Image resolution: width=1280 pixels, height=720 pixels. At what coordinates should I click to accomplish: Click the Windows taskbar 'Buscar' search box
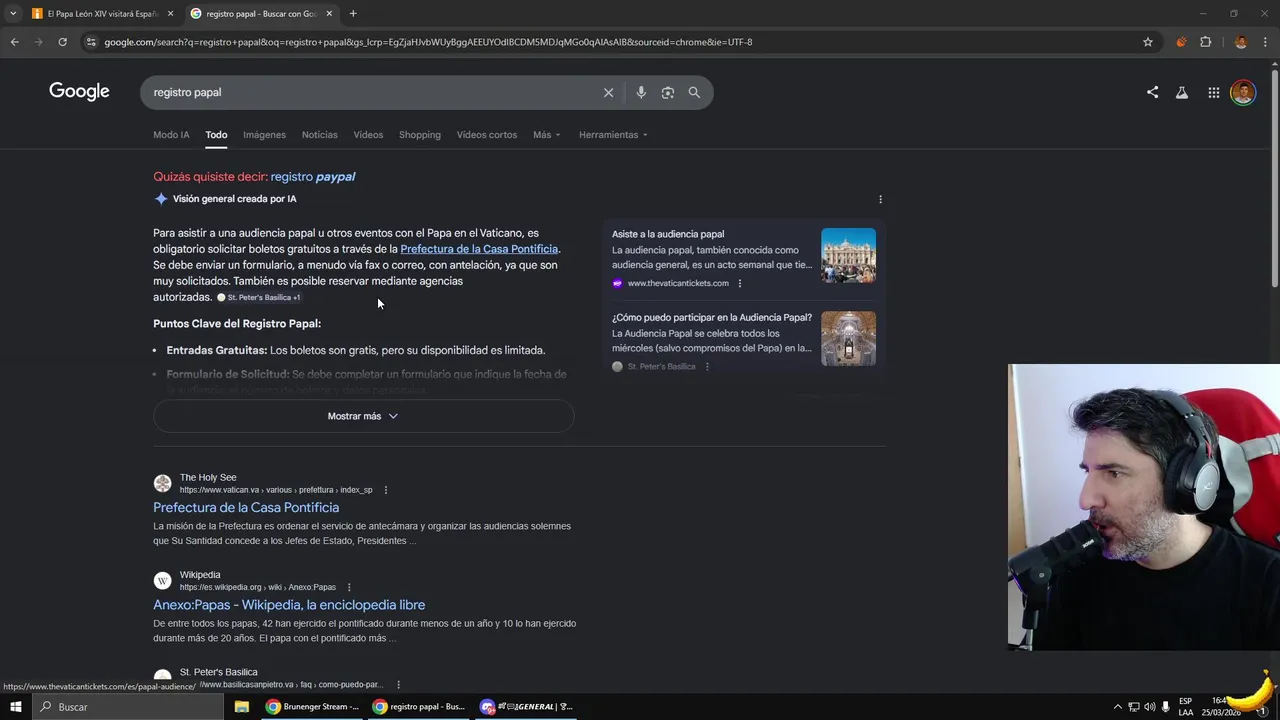click(127, 707)
